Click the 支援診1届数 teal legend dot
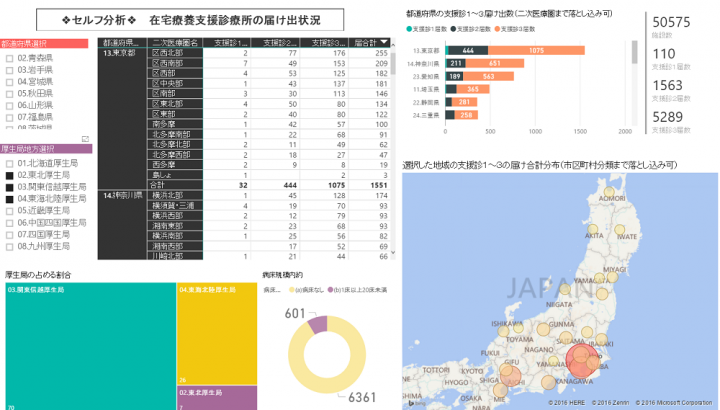This screenshot has height=410, width=720. 411,29
